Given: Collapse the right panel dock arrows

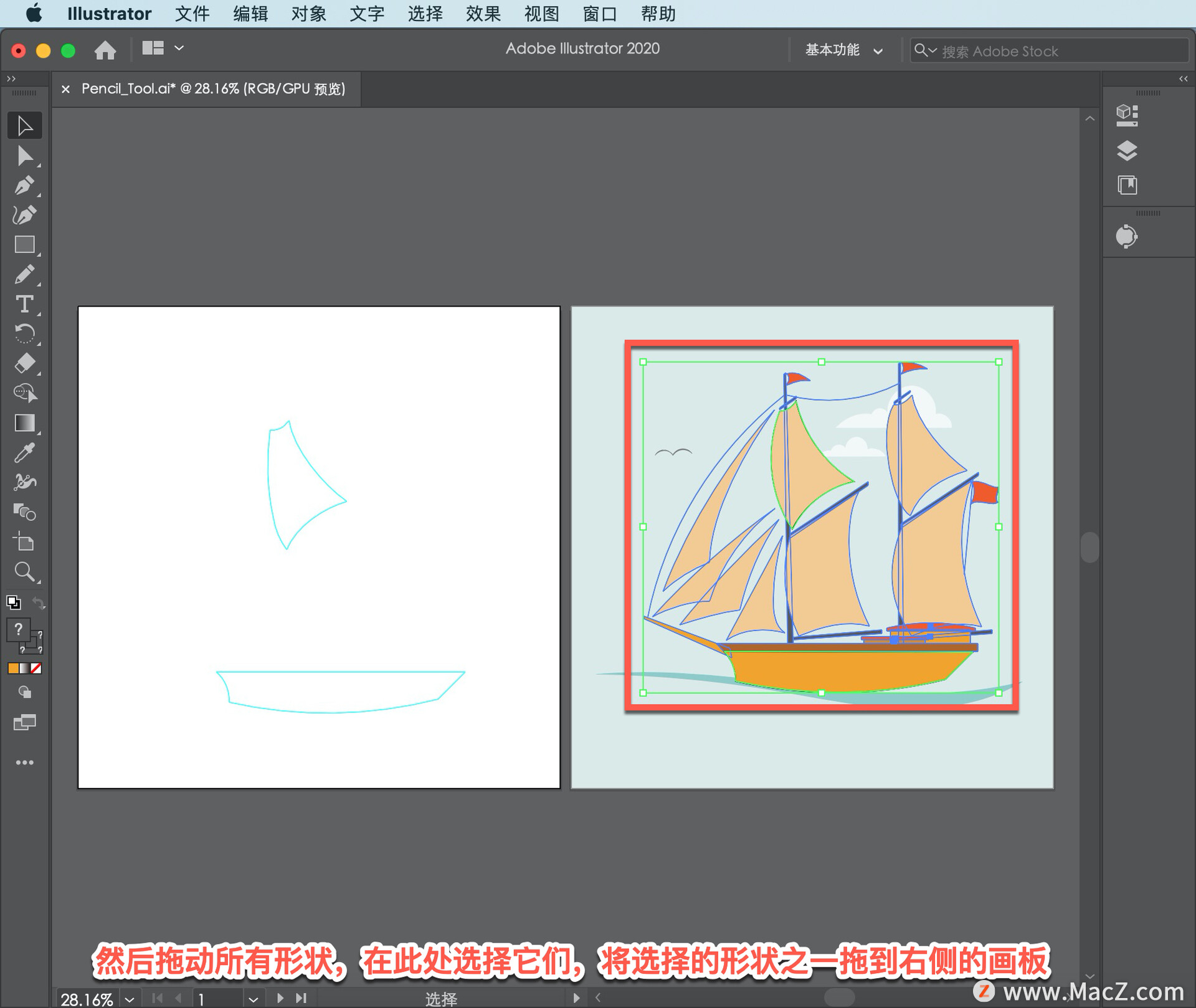Looking at the screenshot, I should [x=1184, y=78].
